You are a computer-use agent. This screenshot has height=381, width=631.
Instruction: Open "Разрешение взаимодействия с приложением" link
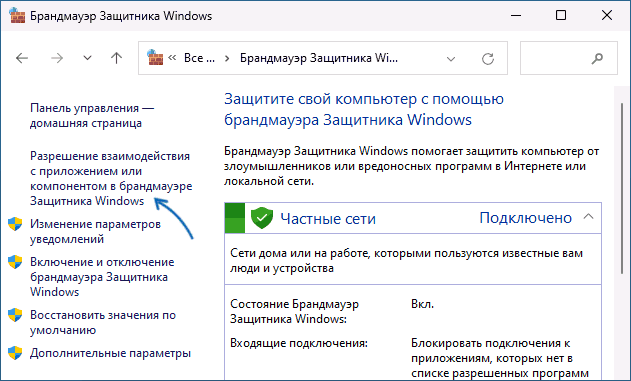tap(111, 178)
